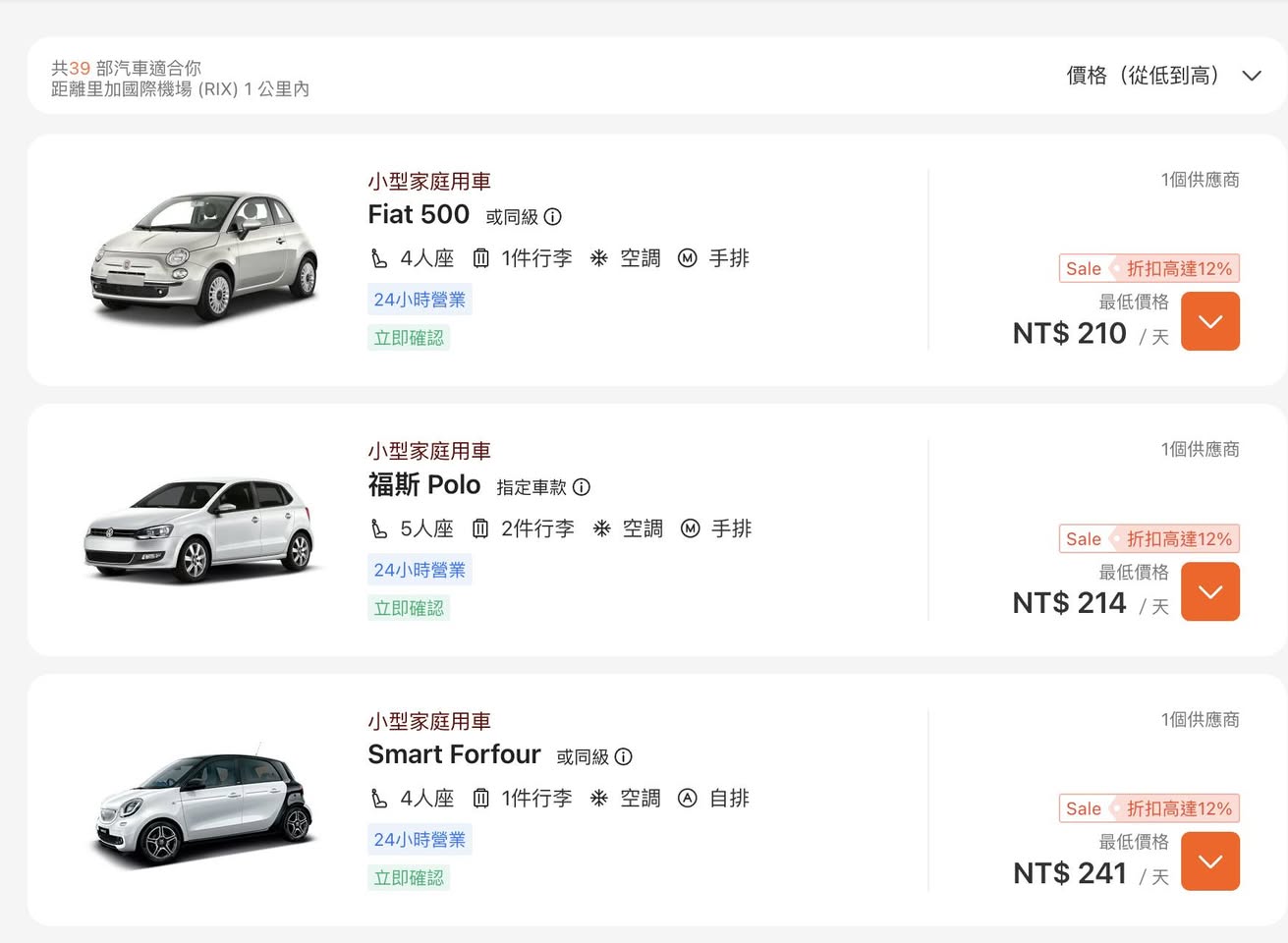
Task: Click the Smart Forfour car photo
Action: point(204,805)
